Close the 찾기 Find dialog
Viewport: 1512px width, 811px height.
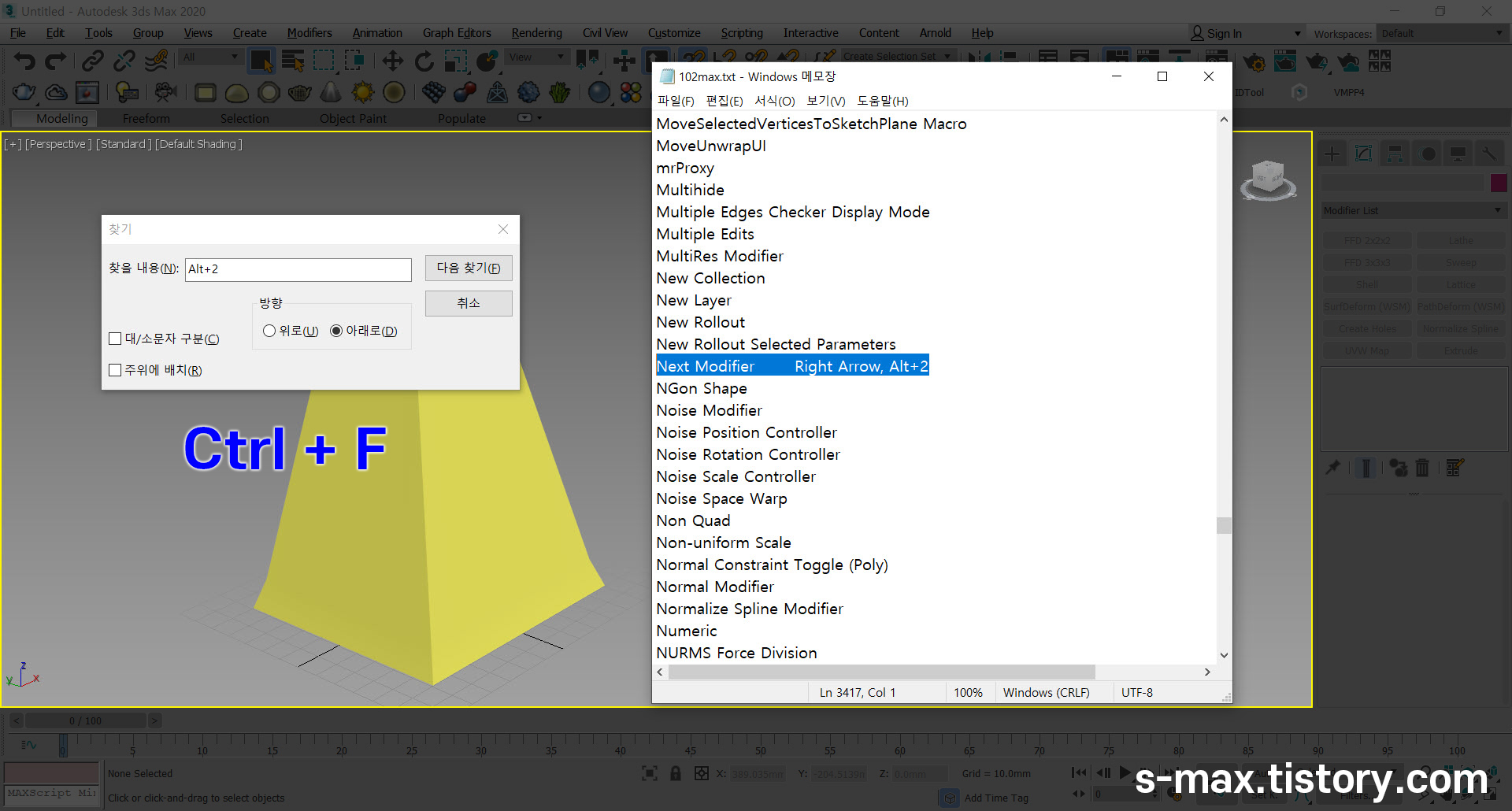pyautogui.click(x=503, y=229)
